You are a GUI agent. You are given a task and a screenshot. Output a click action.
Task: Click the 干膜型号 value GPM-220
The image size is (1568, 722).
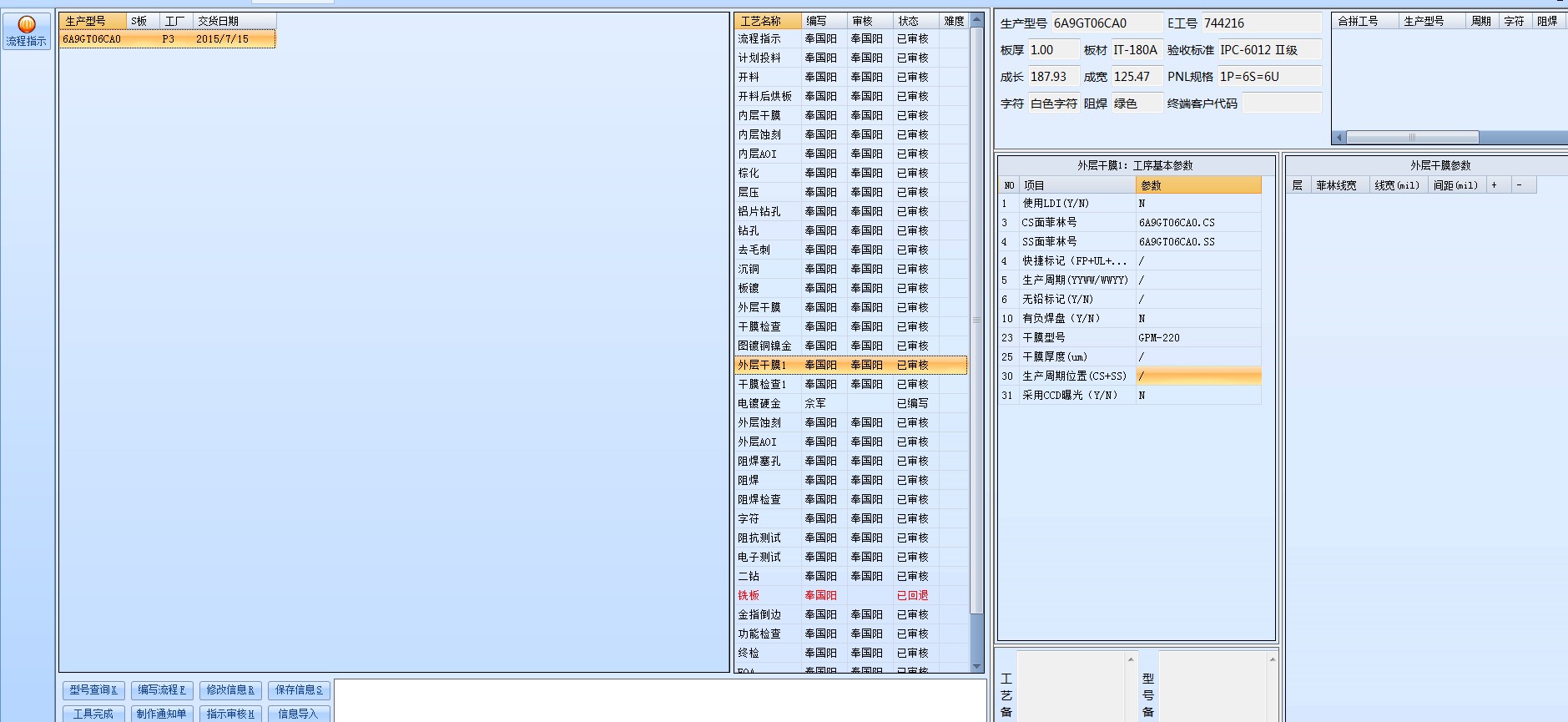point(1198,338)
